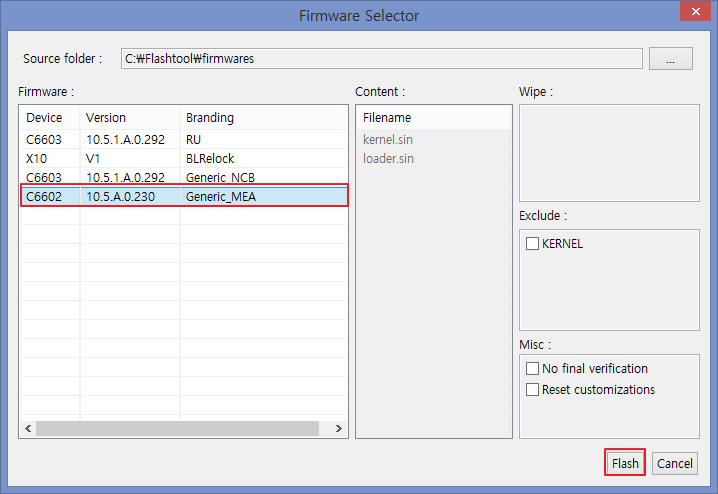Click the Version column header

[x=130, y=118]
